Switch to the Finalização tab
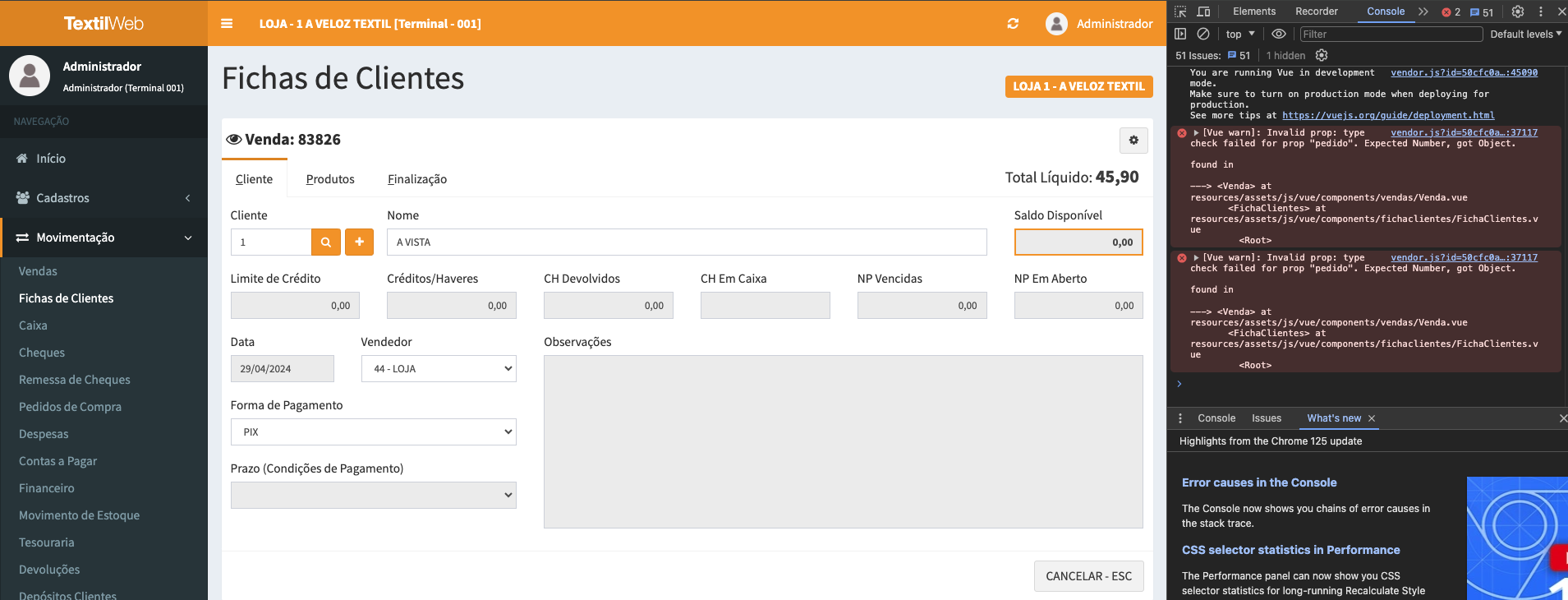 (417, 179)
